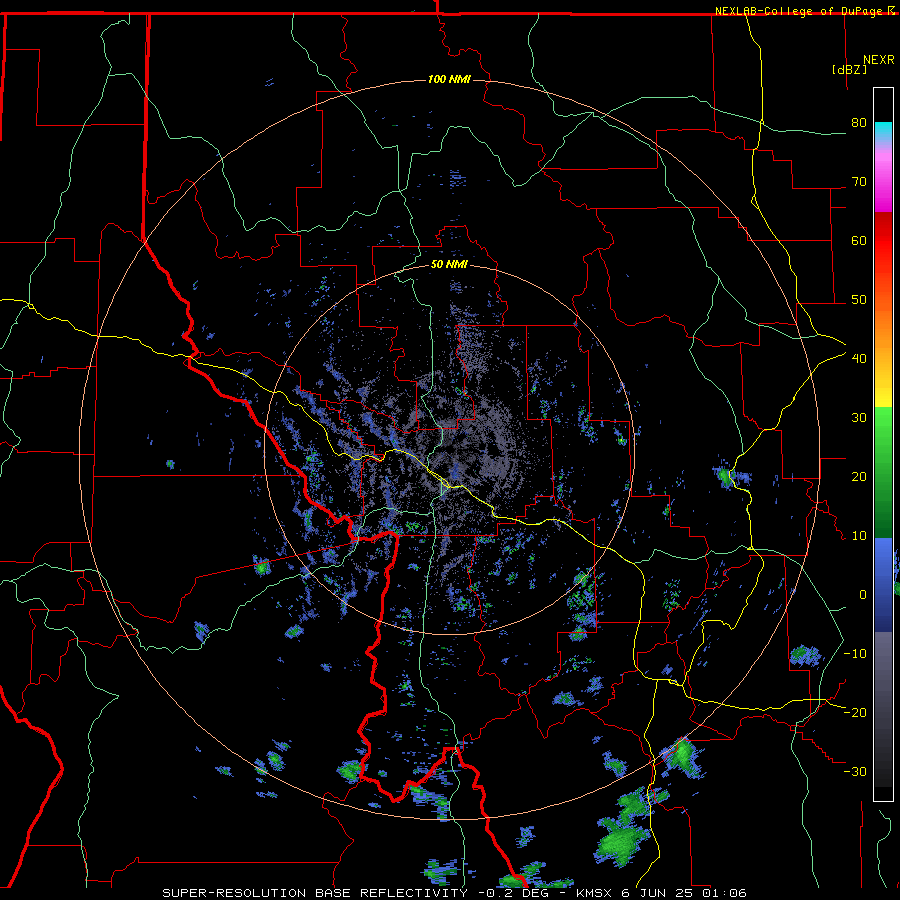Click the 80 value on the dBZ scale
Screen dimensions: 900x900
859,123
